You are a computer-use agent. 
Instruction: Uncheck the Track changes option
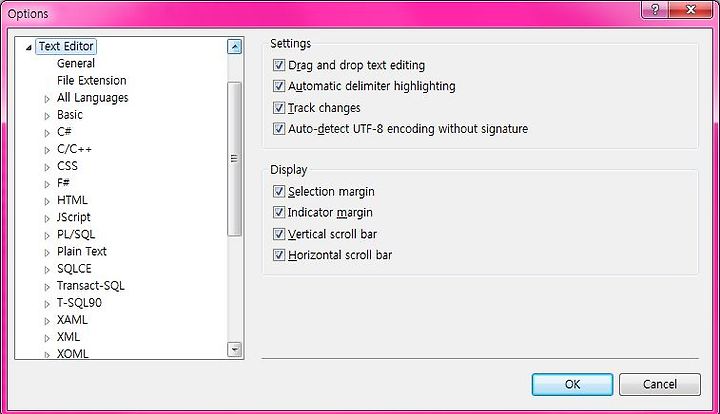coord(279,108)
